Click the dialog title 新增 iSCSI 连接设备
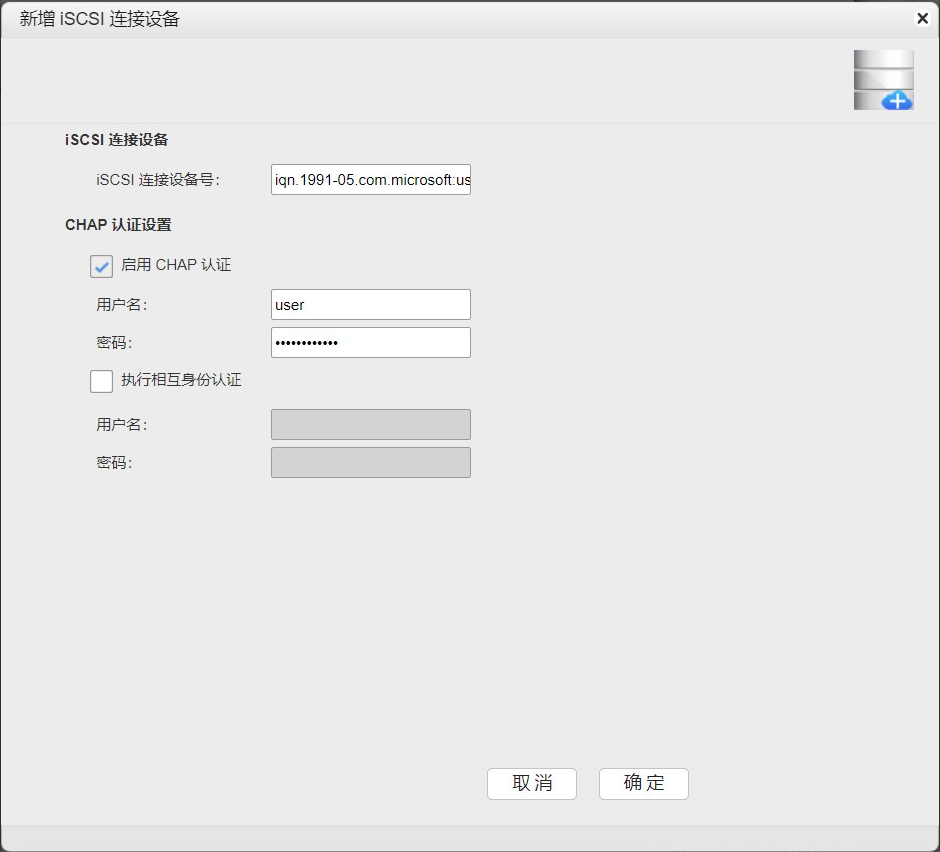Image resolution: width=940 pixels, height=852 pixels. coord(100,19)
